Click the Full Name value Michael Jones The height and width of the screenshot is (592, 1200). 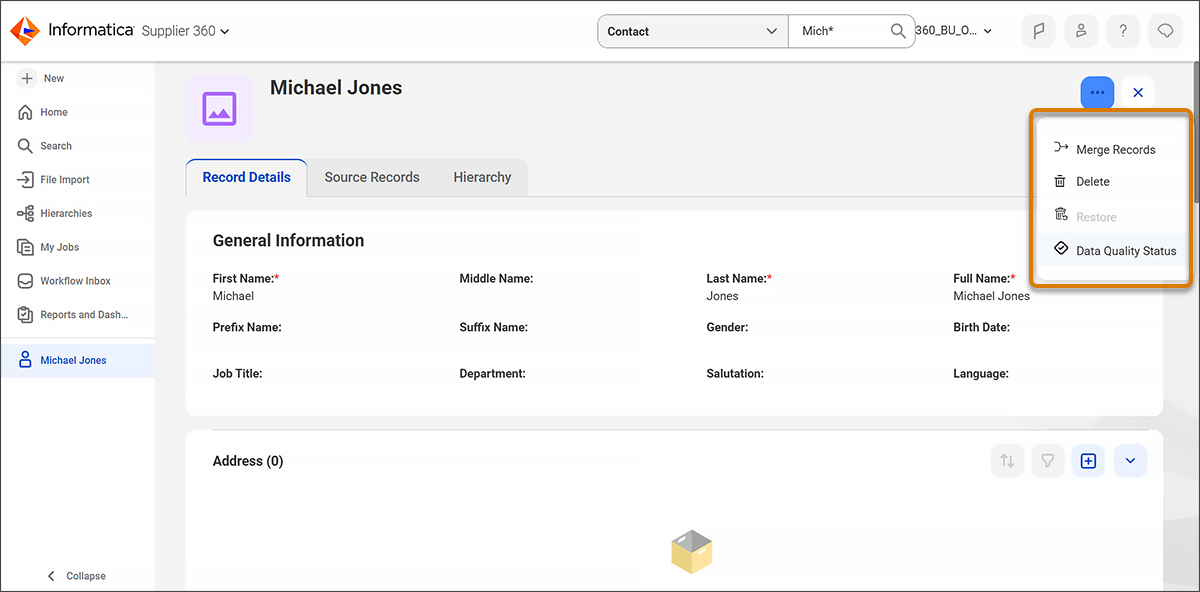click(991, 296)
